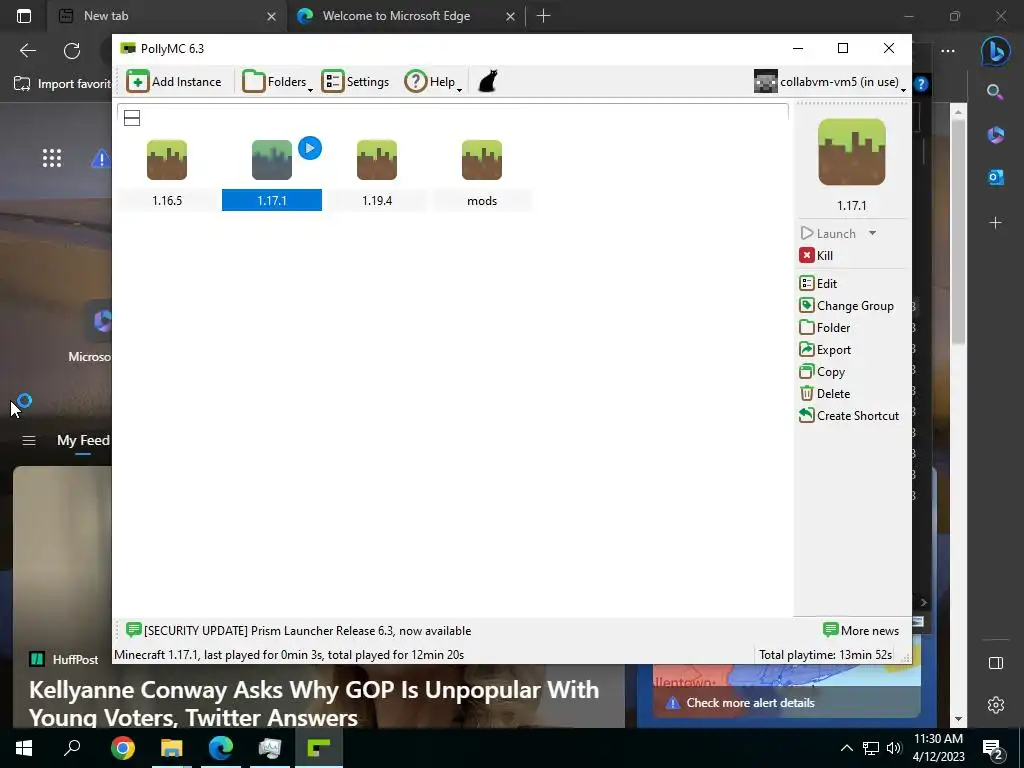Open Bing chat icon in Edge sidebar
The height and width of the screenshot is (768, 1024).
pos(995,51)
